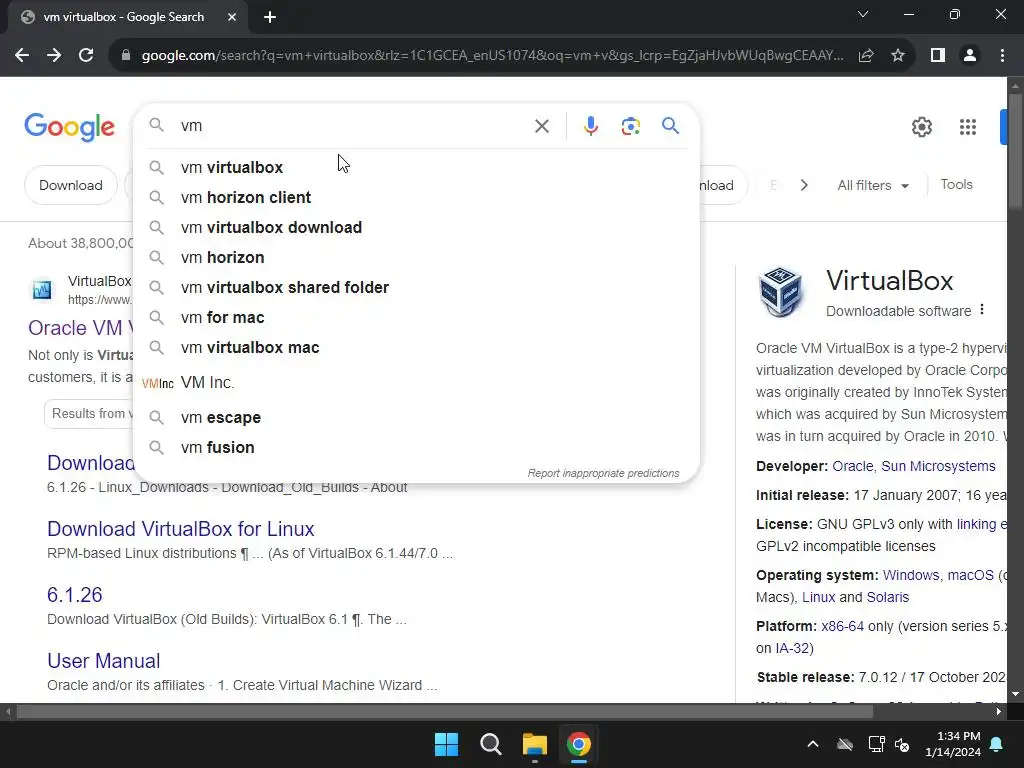
Task: Select VM Inc. entity suggestion
Action: click(x=416, y=382)
